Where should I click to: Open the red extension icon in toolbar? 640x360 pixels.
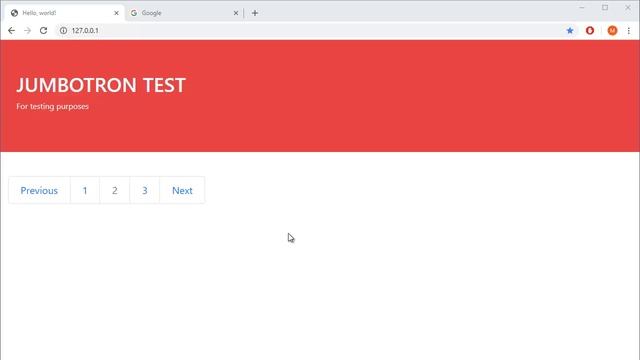[590, 31]
